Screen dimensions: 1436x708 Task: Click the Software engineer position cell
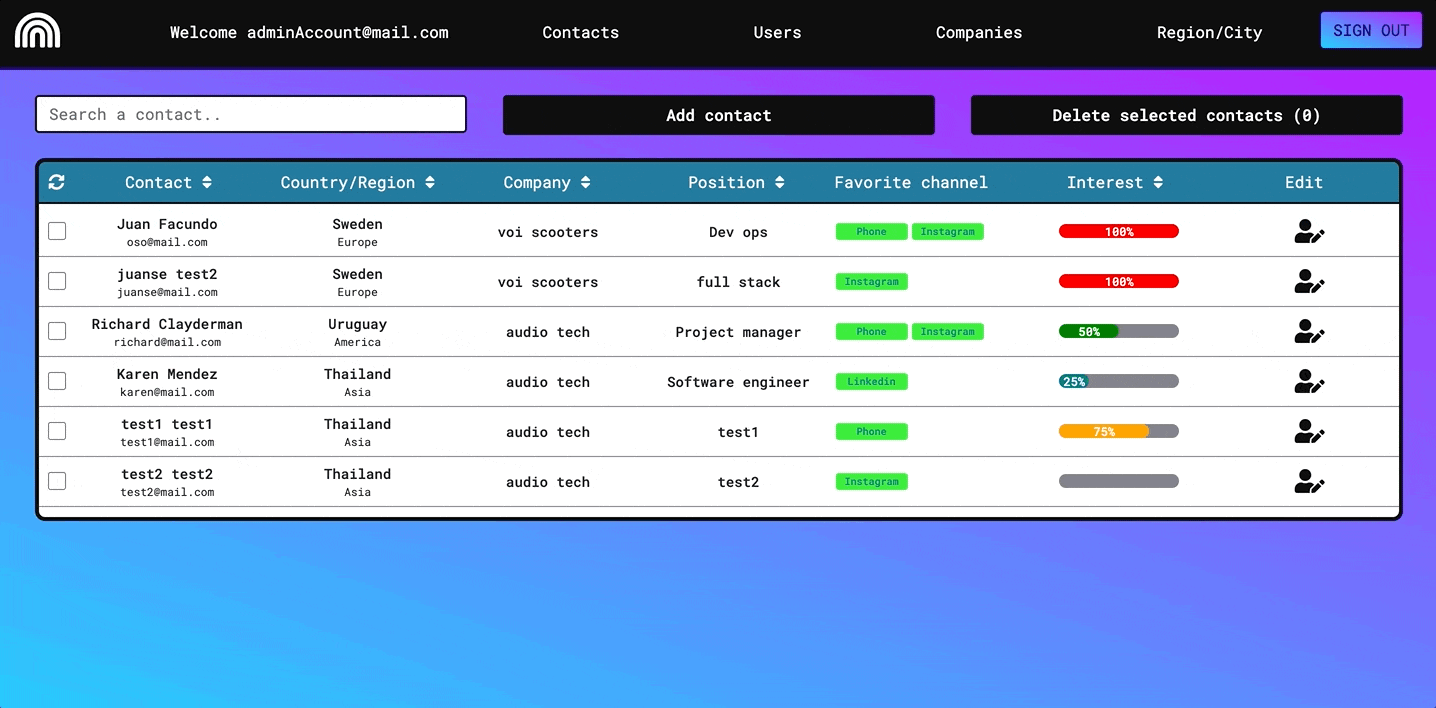point(738,382)
